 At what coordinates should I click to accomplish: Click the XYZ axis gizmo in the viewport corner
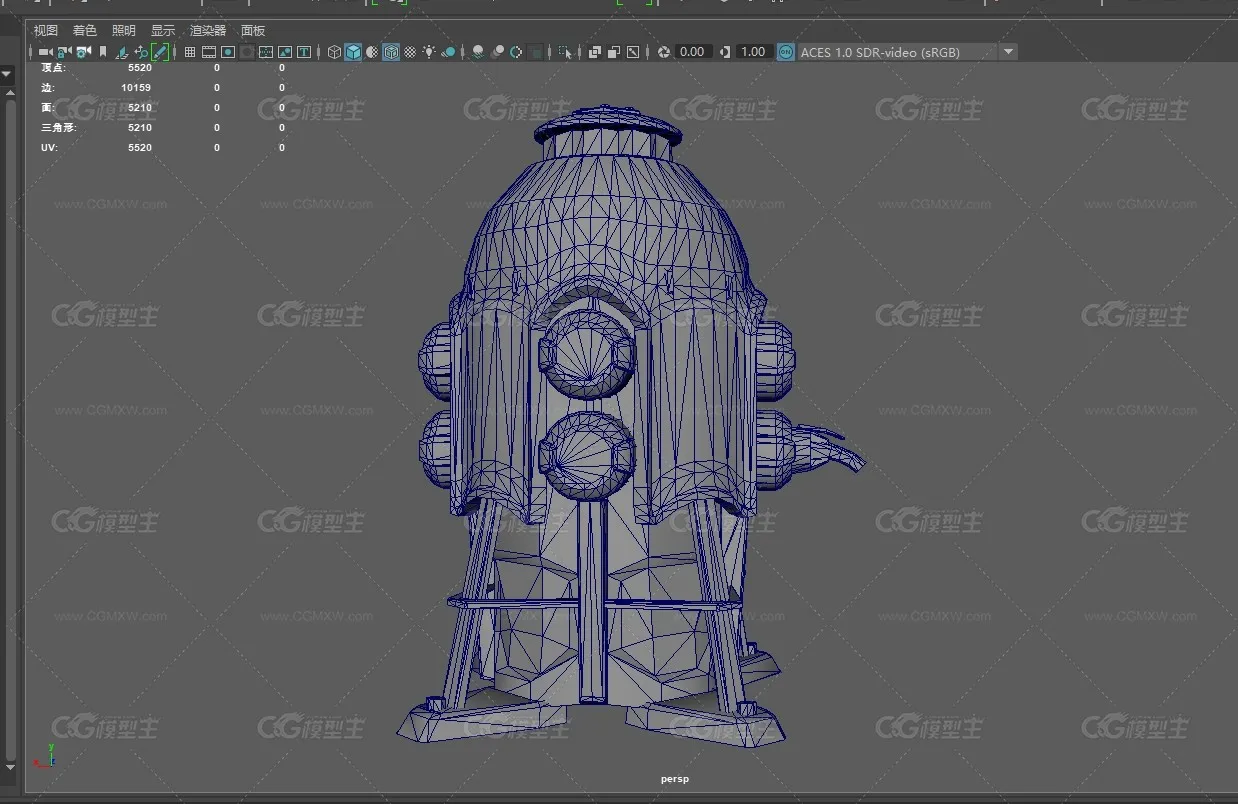pos(44,756)
